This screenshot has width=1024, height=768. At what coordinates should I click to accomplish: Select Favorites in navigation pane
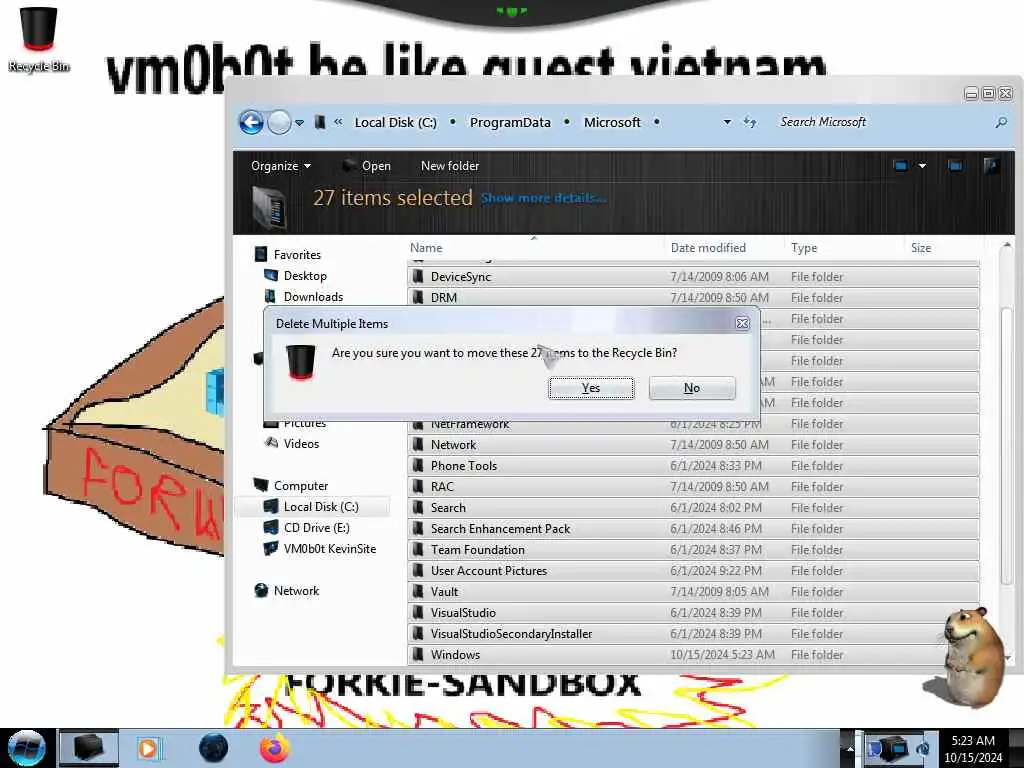297,255
